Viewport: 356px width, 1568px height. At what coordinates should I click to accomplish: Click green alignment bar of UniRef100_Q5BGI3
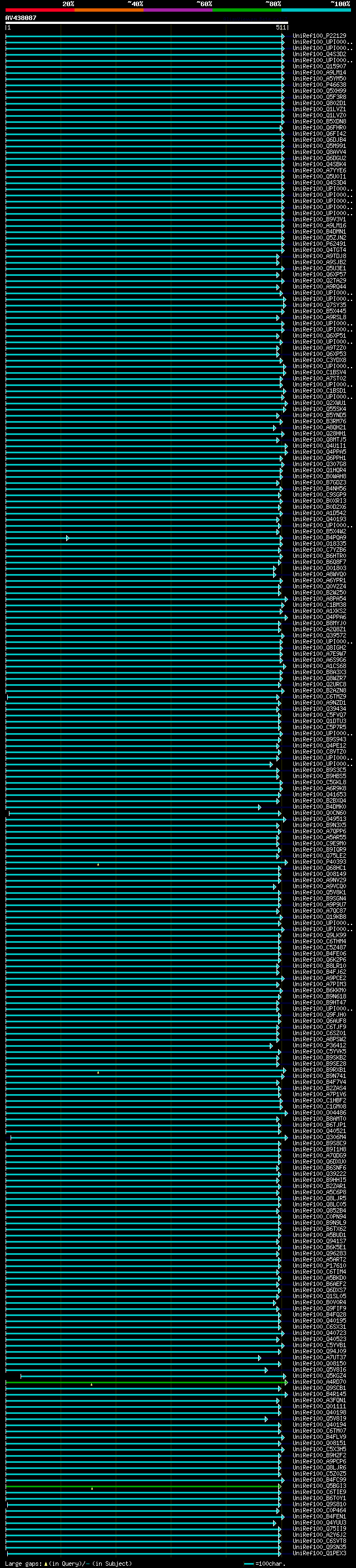(x=144, y=1486)
